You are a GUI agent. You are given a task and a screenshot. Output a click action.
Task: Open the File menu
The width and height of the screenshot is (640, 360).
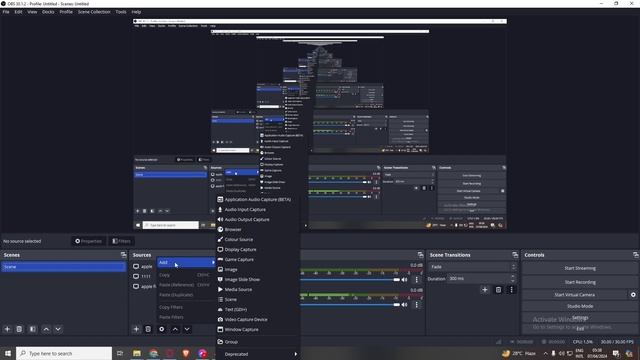(x=6, y=12)
